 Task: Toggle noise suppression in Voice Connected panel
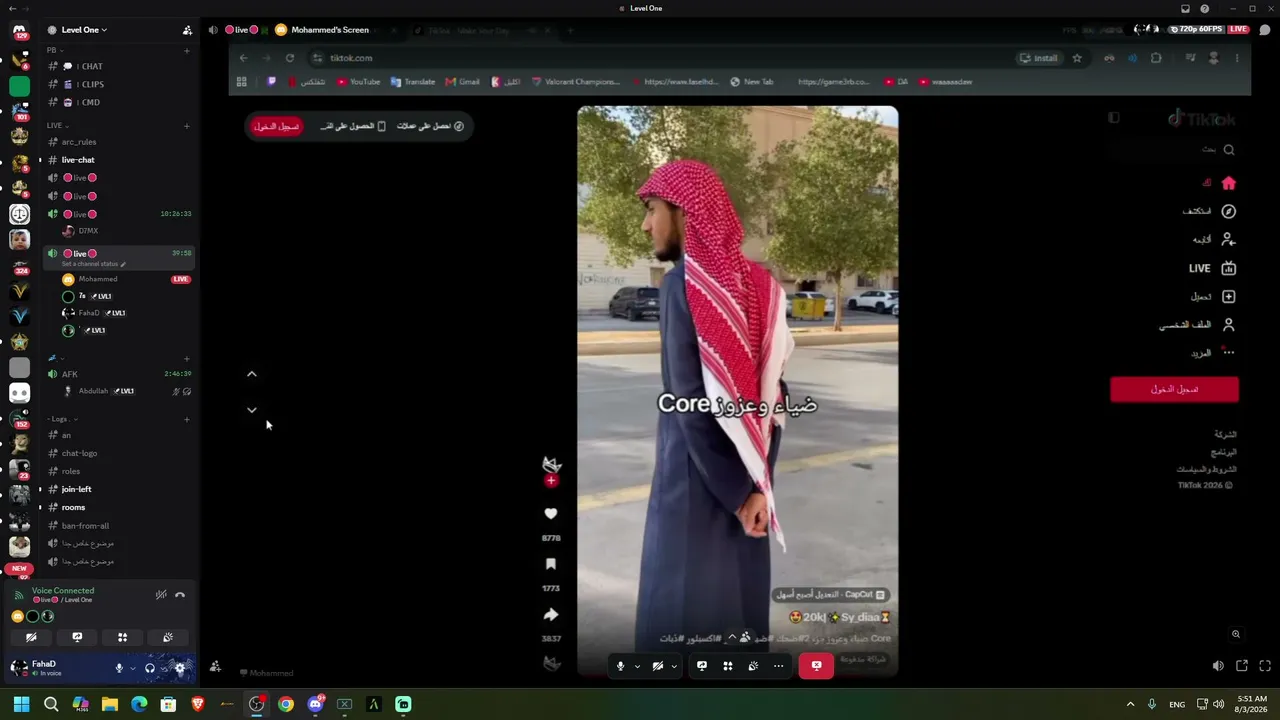point(161,595)
